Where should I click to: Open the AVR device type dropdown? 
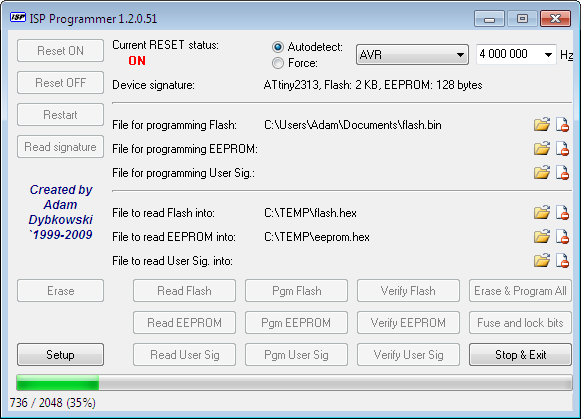412,55
